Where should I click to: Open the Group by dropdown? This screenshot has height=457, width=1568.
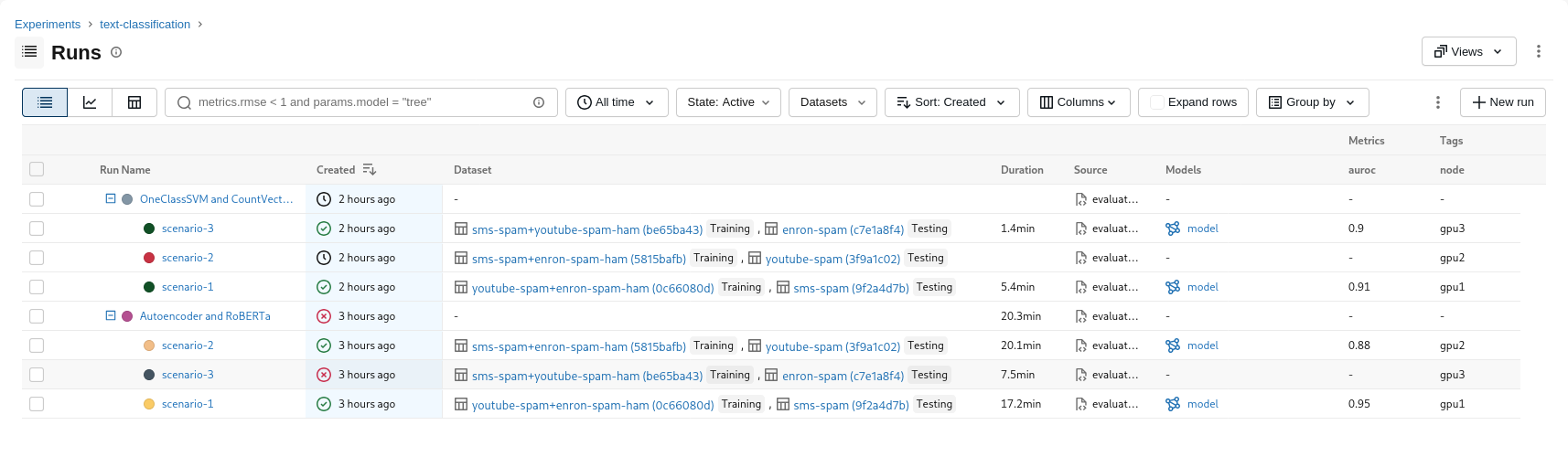coord(1312,102)
